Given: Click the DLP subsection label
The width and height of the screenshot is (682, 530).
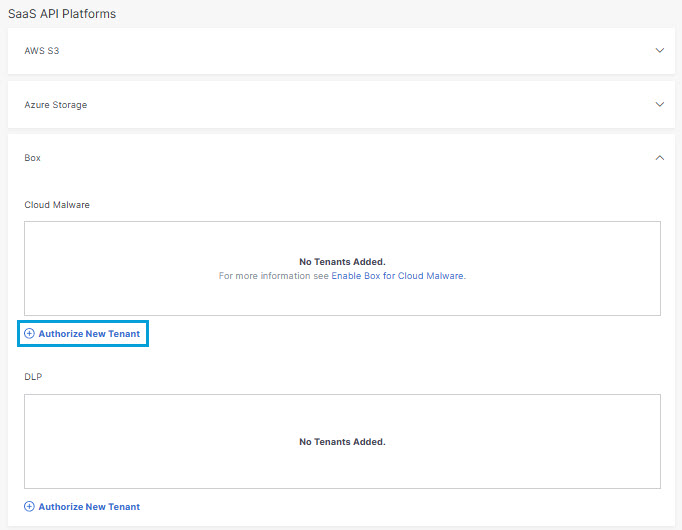Looking at the screenshot, I should pyautogui.click(x=33, y=377).
